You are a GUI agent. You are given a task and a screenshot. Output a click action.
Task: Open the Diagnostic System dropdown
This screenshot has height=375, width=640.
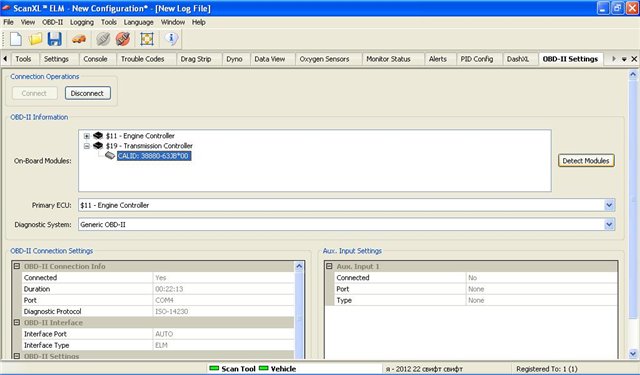point(609,224)
